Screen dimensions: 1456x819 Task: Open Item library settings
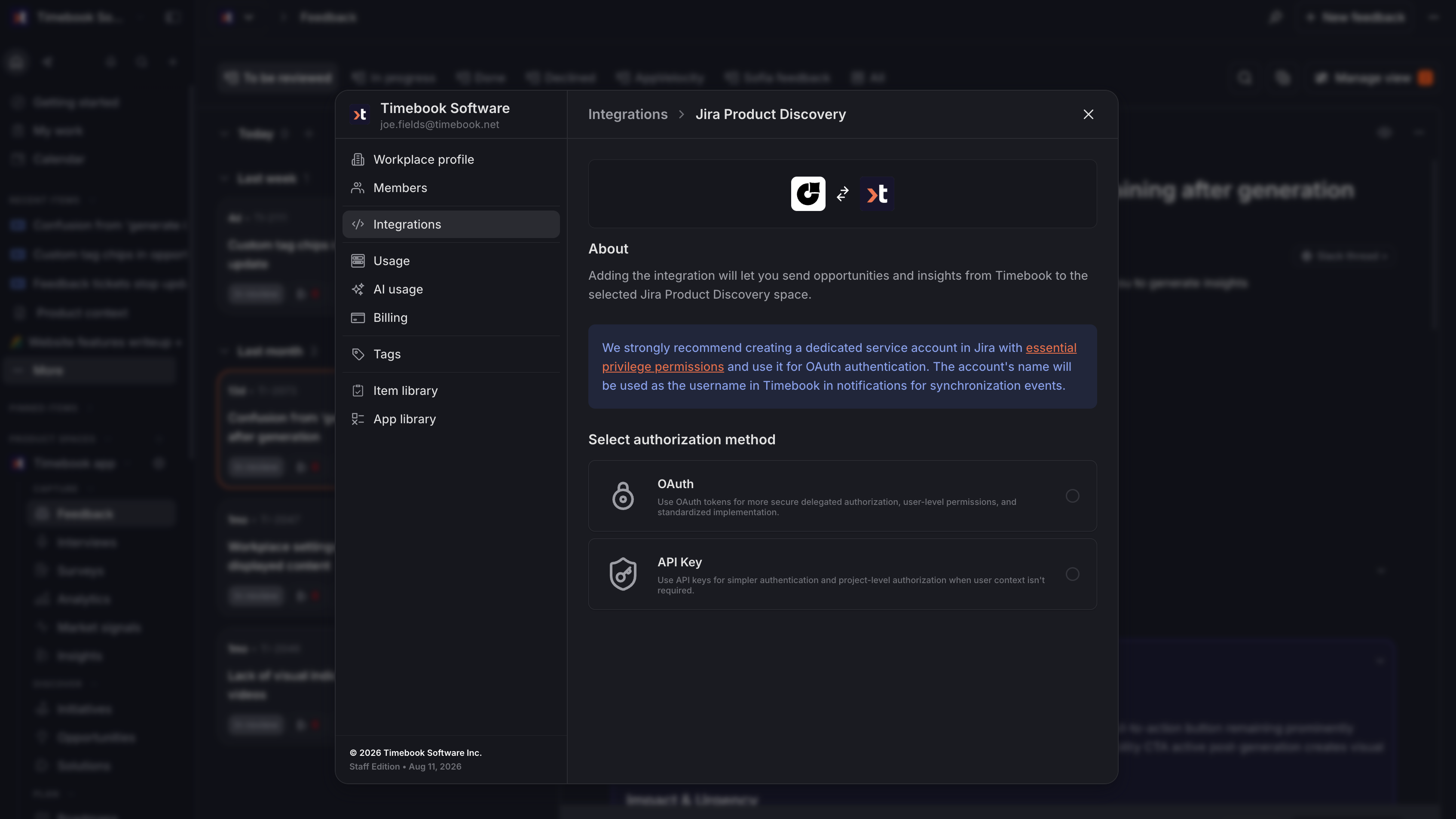[450, 391]
